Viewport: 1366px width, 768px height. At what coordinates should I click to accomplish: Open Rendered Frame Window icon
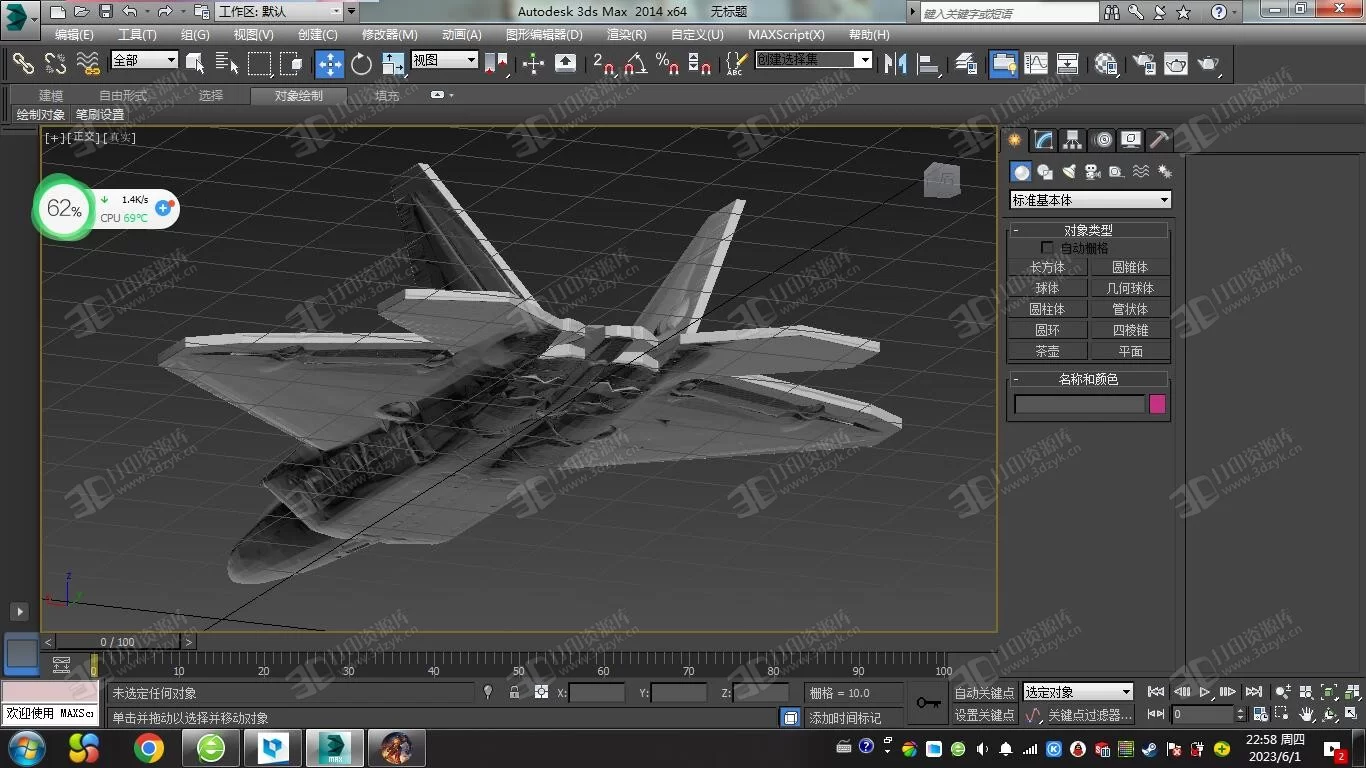click(x=1175, y=63)
